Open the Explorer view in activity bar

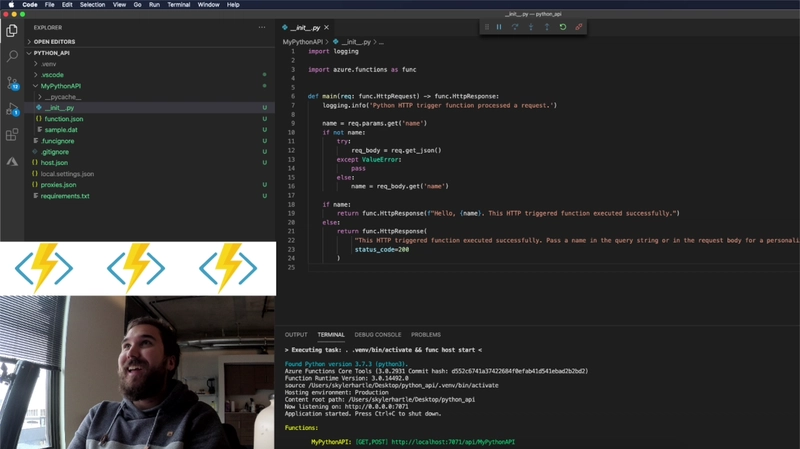click(x=12, y=31)
